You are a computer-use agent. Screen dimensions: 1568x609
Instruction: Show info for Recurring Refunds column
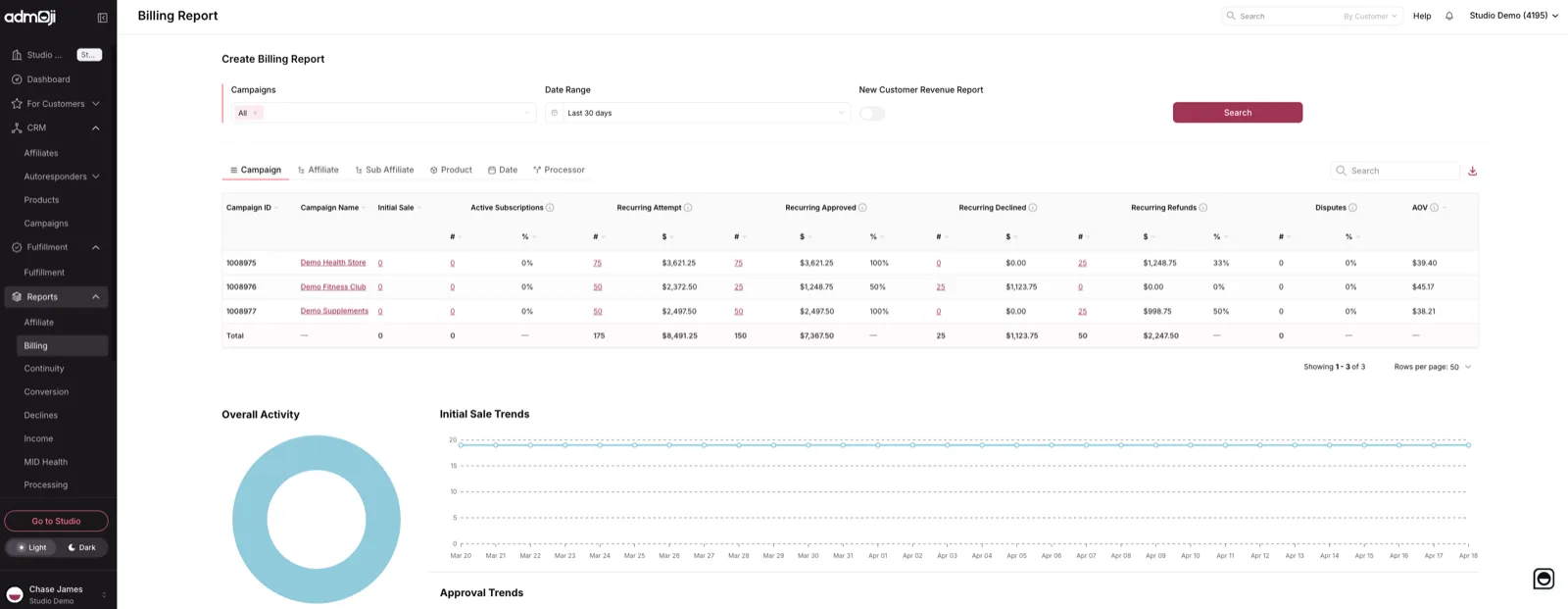(1203, 208)
